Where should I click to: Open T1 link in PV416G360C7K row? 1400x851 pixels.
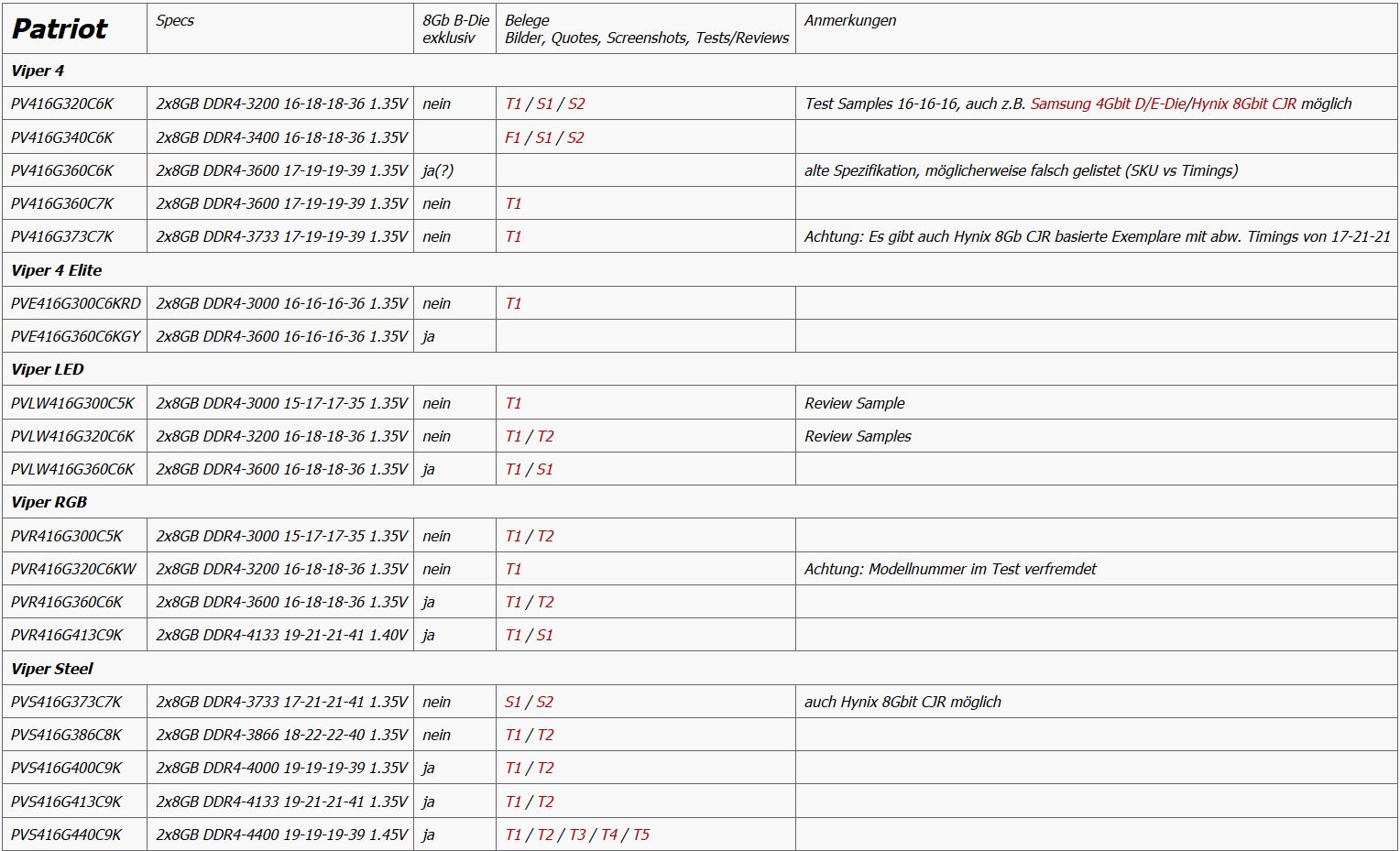coord(513,203)
